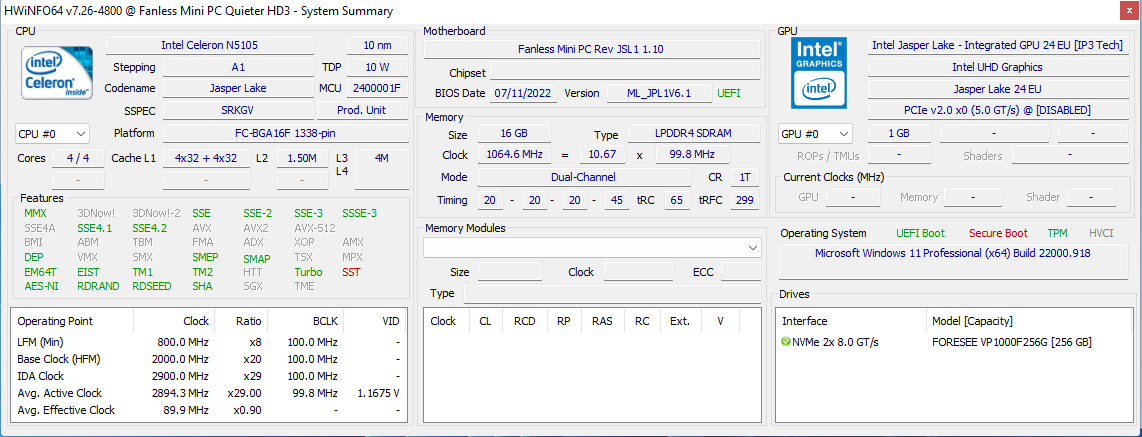
Task: Open the CPU #0 selector dropdown
Action: tap(52, 134)
